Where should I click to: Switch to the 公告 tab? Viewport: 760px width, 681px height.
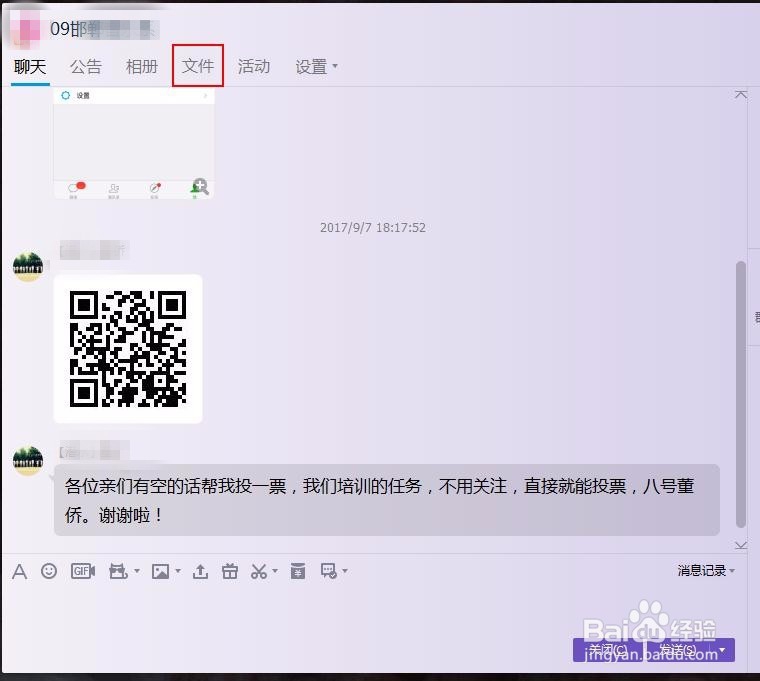pos(86,66)
